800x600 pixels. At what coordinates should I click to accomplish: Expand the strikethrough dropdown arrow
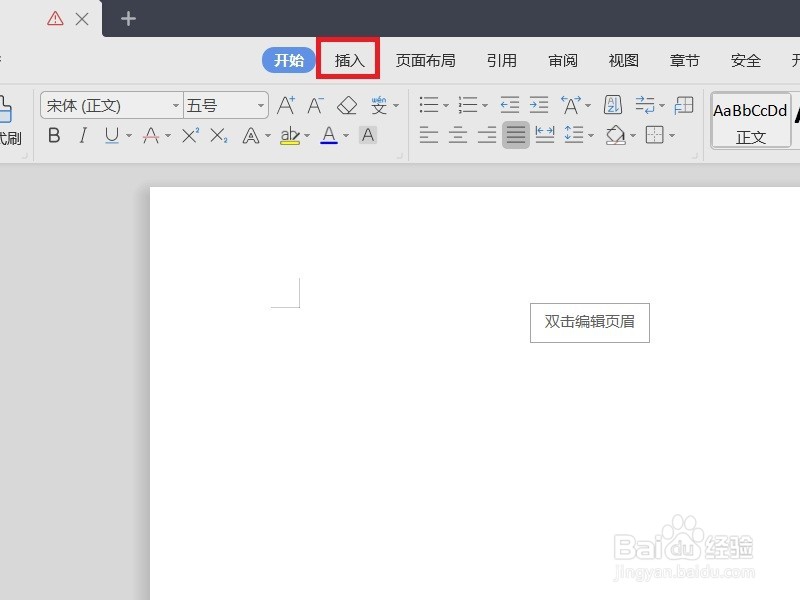pos(168,136)
